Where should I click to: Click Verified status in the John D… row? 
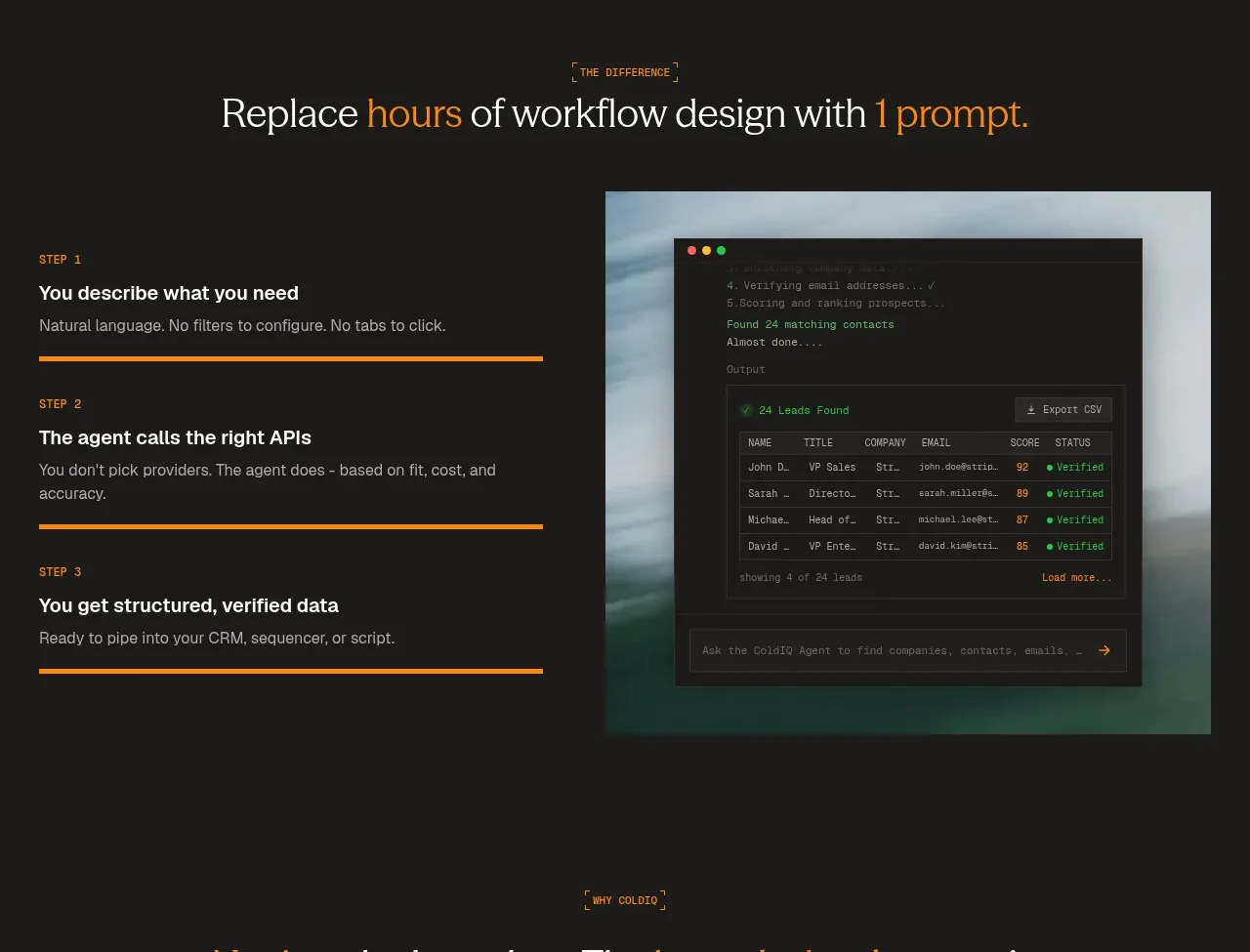(x=1075, y=468)
